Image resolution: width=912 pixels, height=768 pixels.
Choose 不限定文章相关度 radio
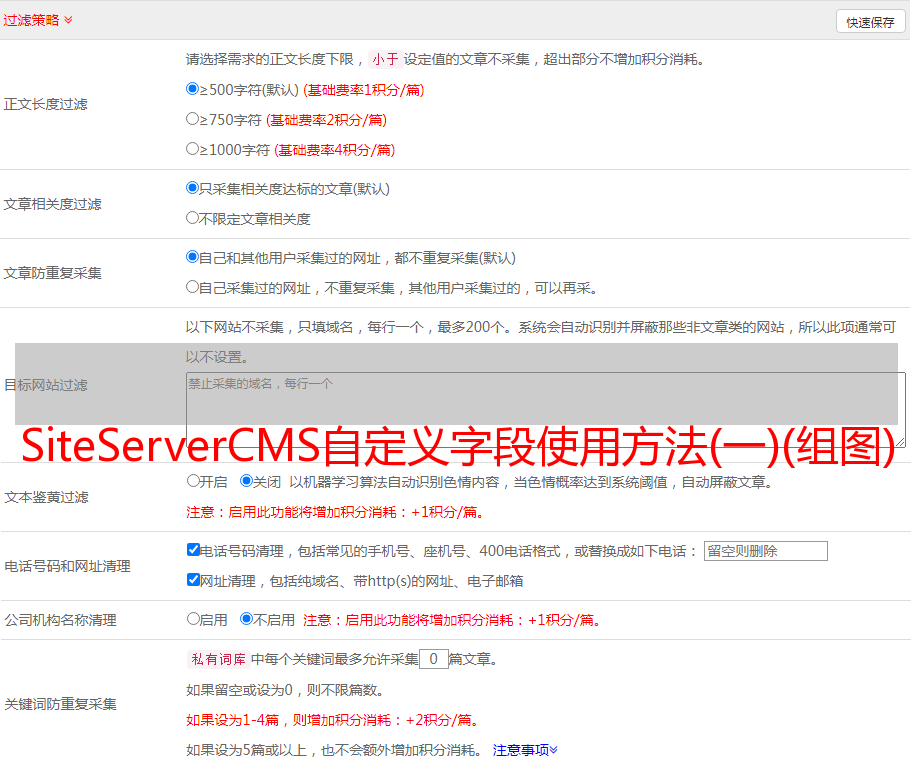point(193,218)
